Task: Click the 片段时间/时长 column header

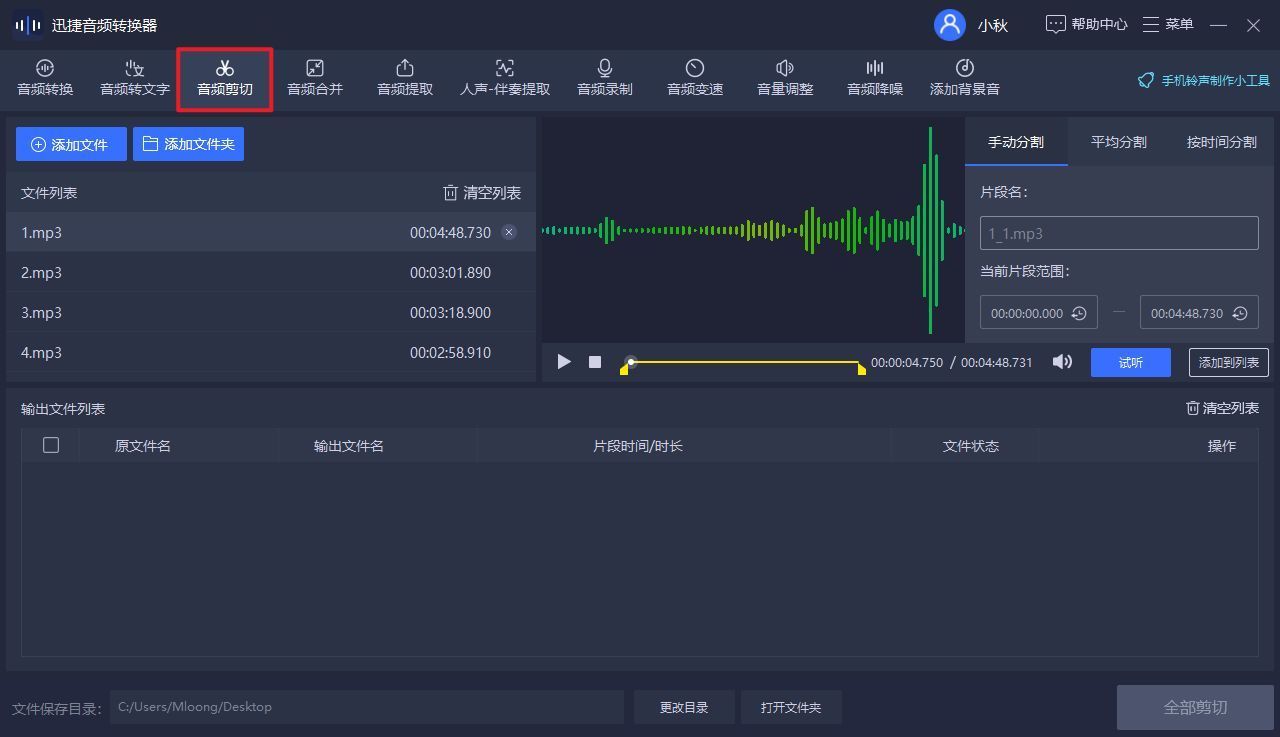Action: point(638,446)
